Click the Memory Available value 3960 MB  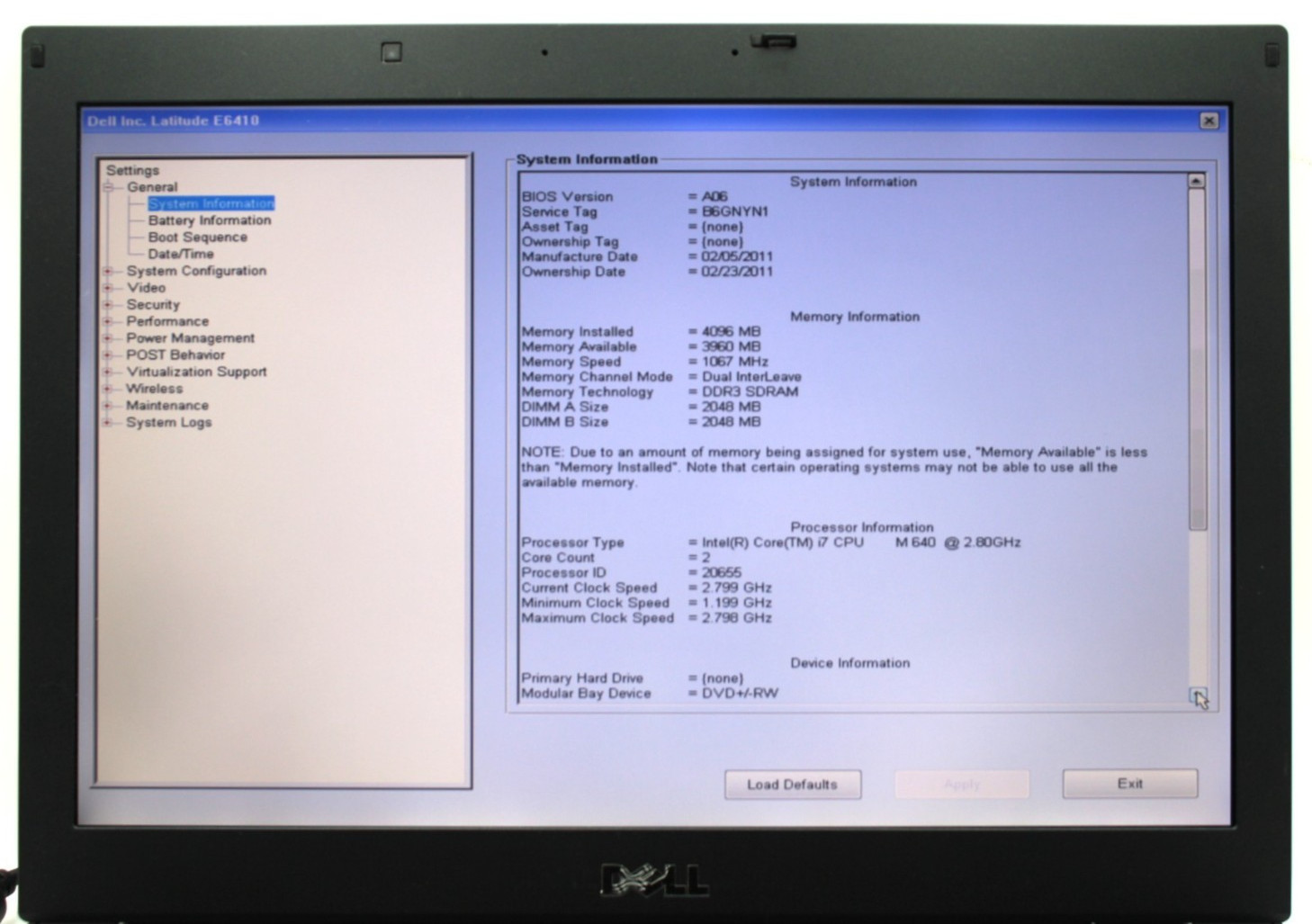click(x=731, y=347)
